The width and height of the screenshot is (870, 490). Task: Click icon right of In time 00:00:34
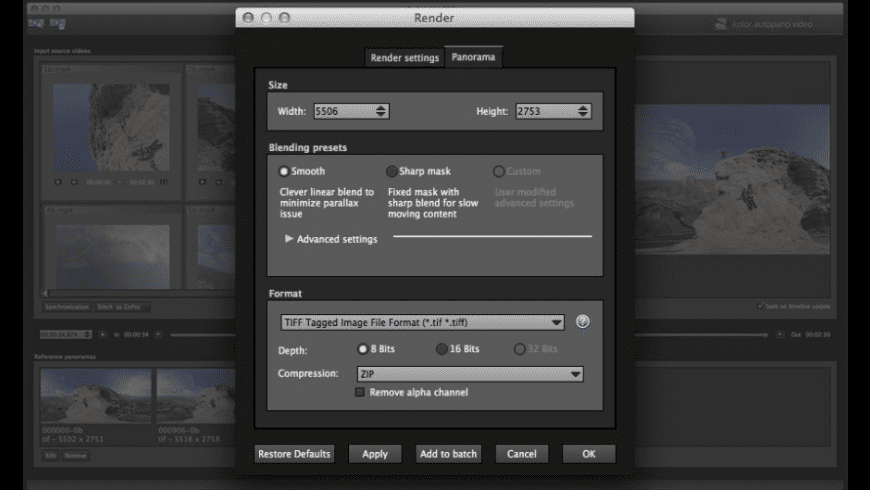point(159,335)
